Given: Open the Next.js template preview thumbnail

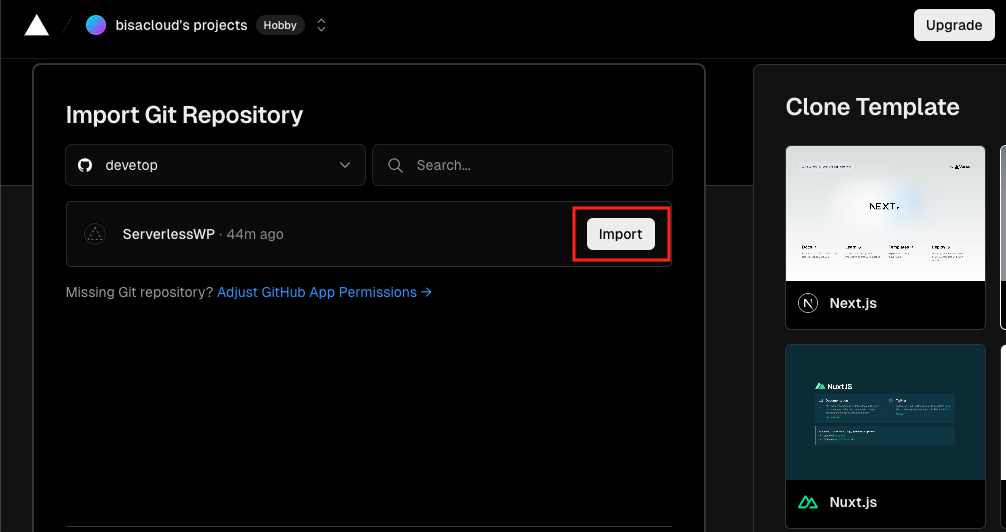Looking at the screenshot, I should point(885,214).
